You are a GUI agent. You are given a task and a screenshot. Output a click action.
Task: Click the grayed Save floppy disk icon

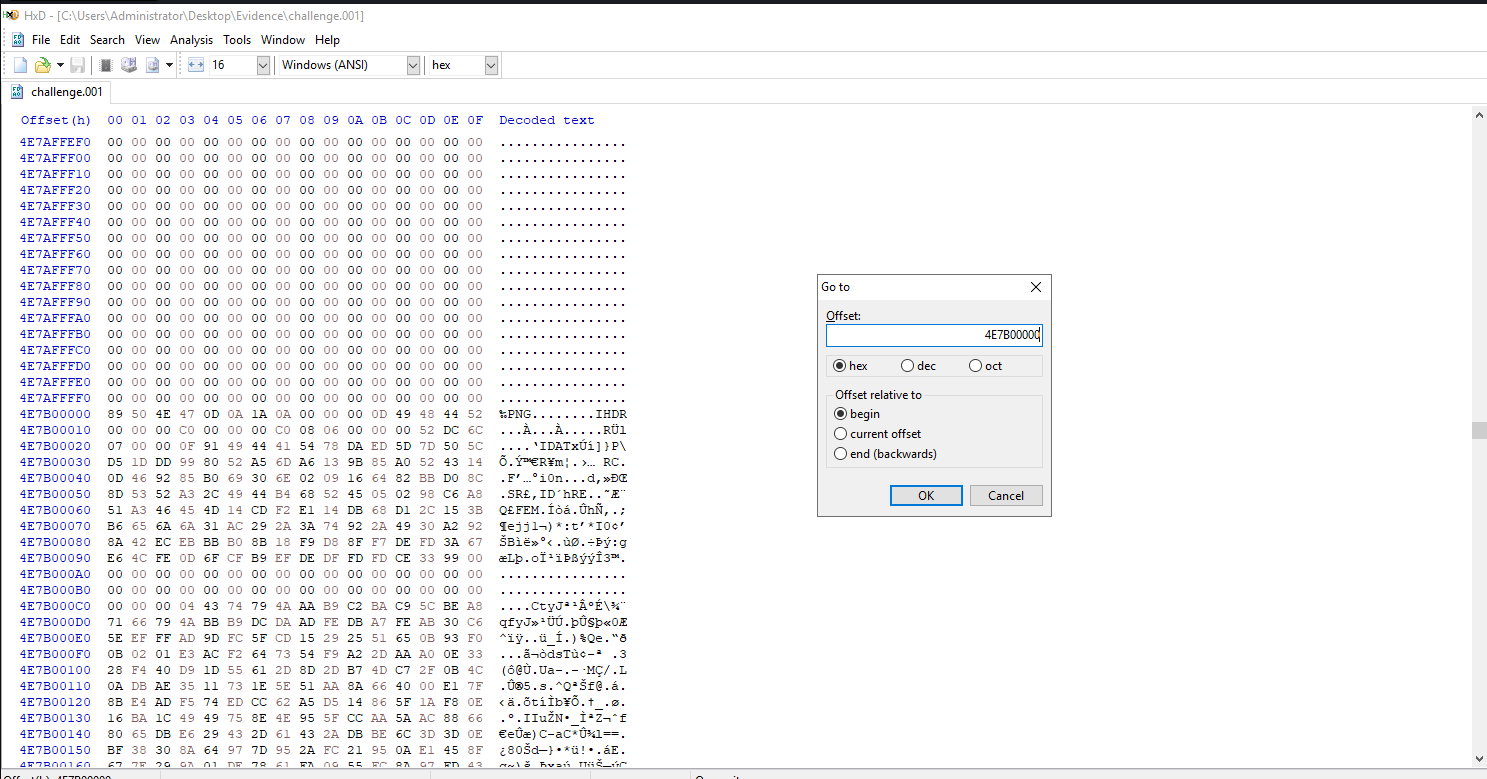click(77, 65)
